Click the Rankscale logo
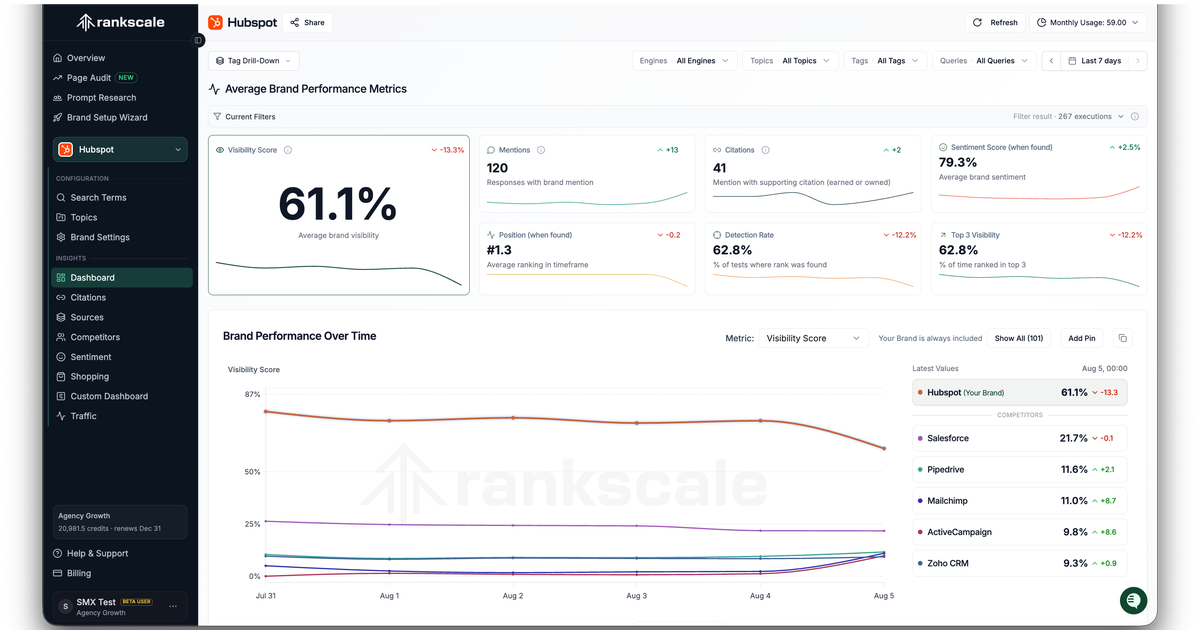Viewport: 1200px width, 630px height. pos(121,22)
